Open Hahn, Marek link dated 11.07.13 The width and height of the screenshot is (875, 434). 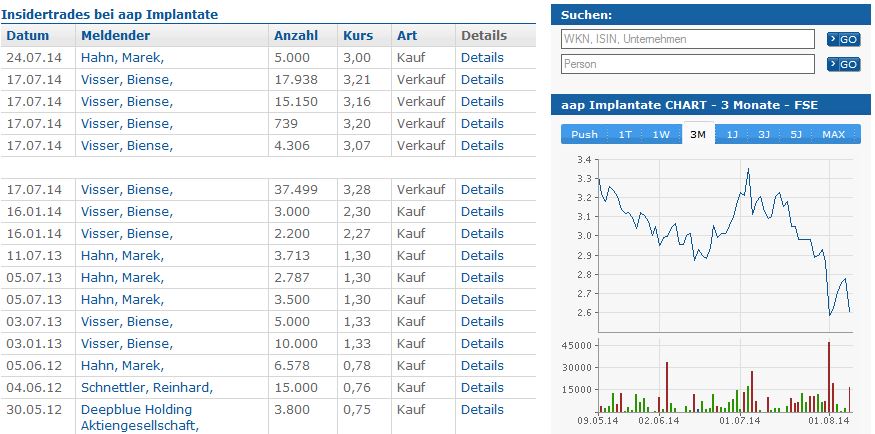[122, 256]
